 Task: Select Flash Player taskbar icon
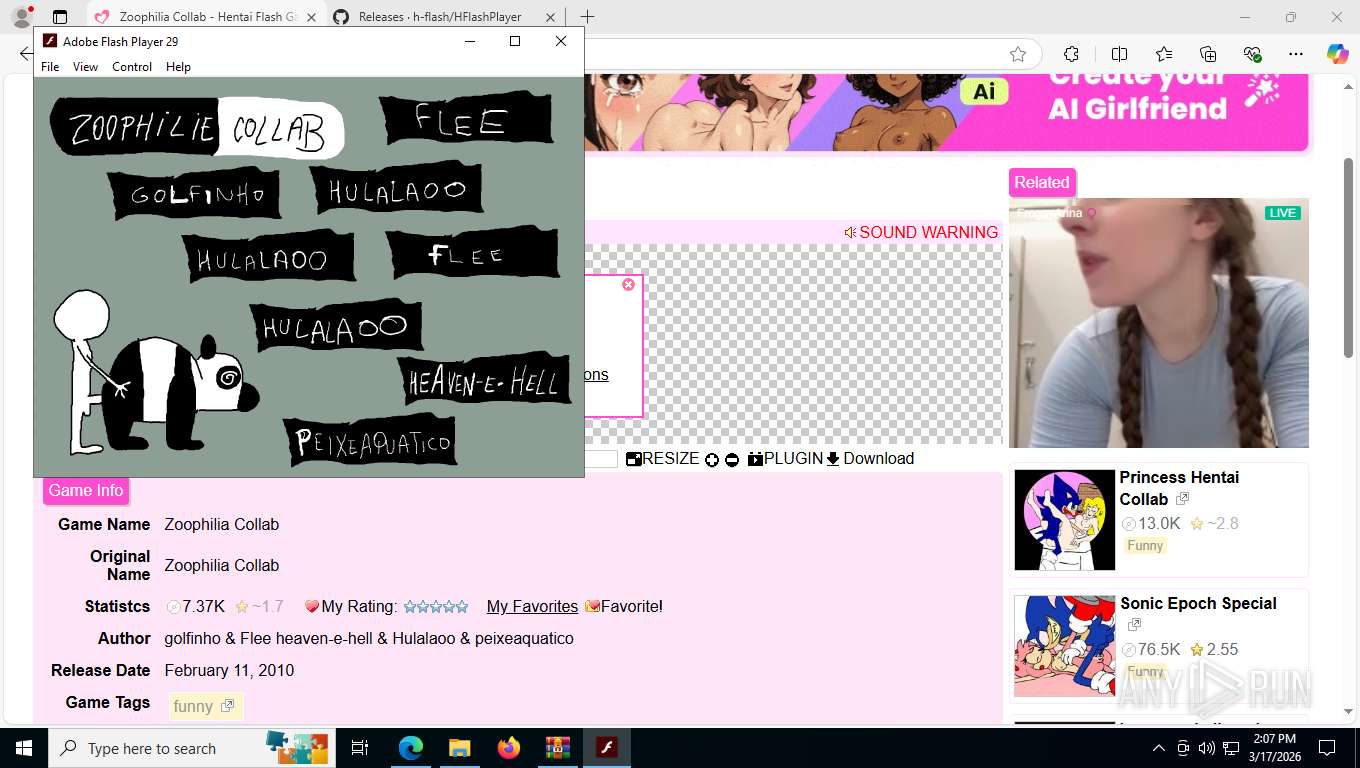(x=606, y=748)
